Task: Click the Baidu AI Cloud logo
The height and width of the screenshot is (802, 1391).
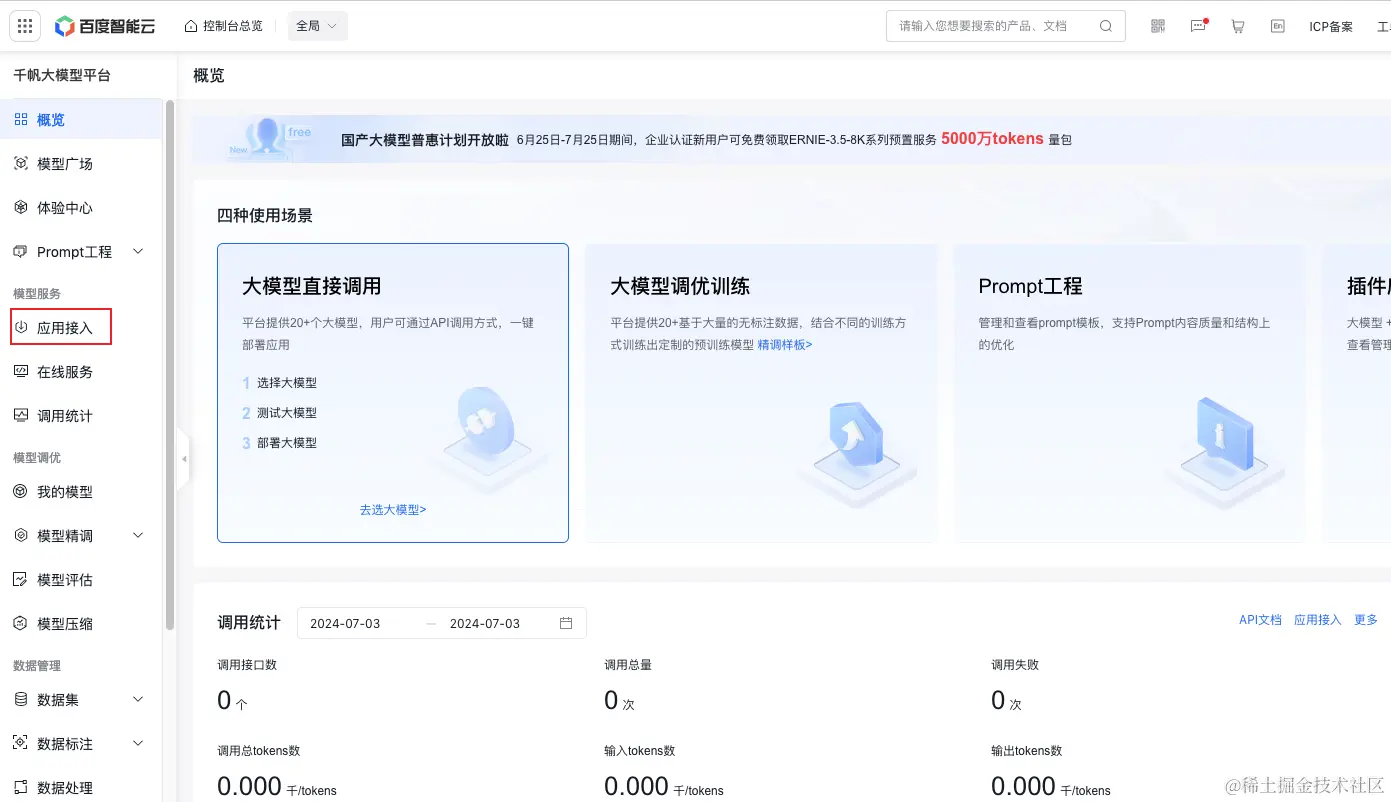Action: pos(105,26)
